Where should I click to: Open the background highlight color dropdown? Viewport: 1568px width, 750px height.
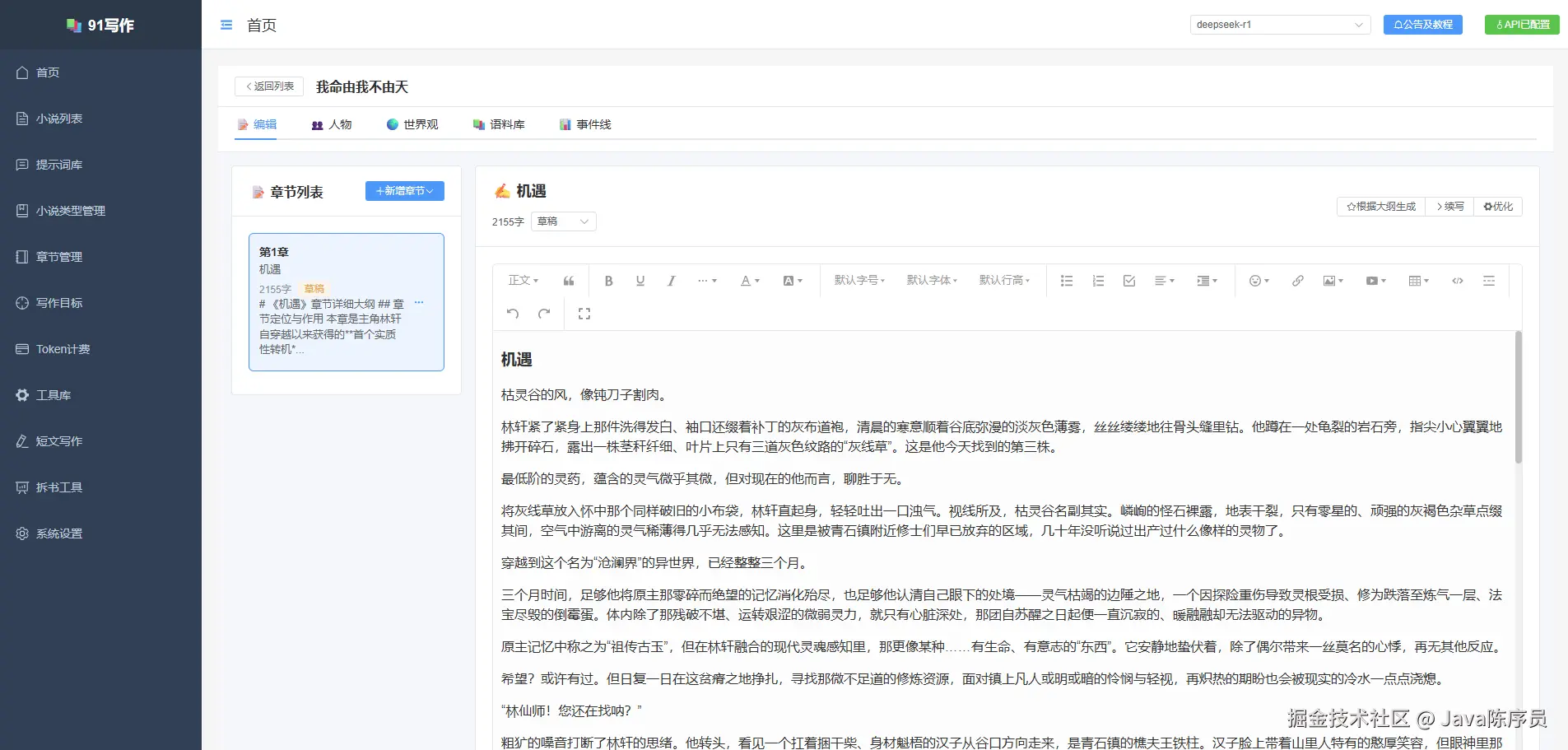(x=793, y=281)
